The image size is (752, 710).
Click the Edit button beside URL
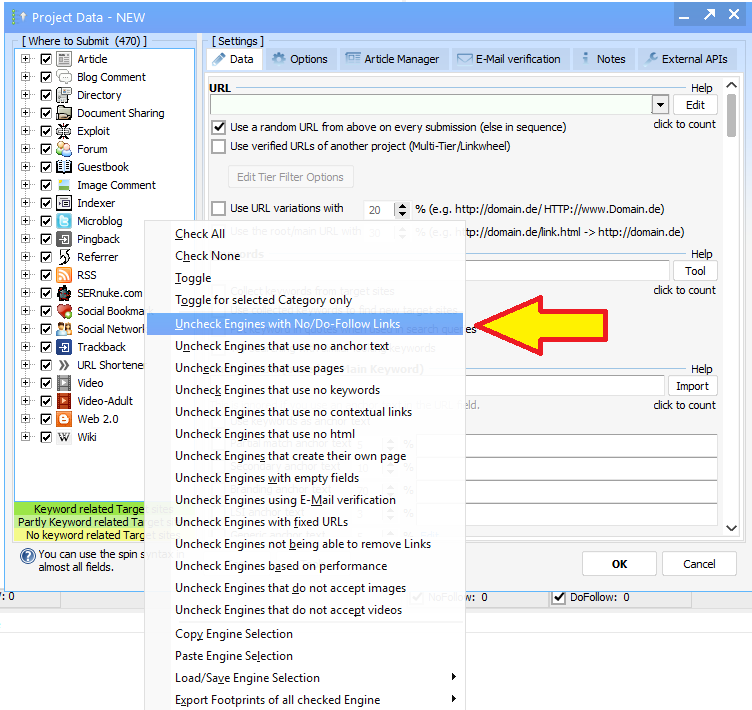pos(695,105)
